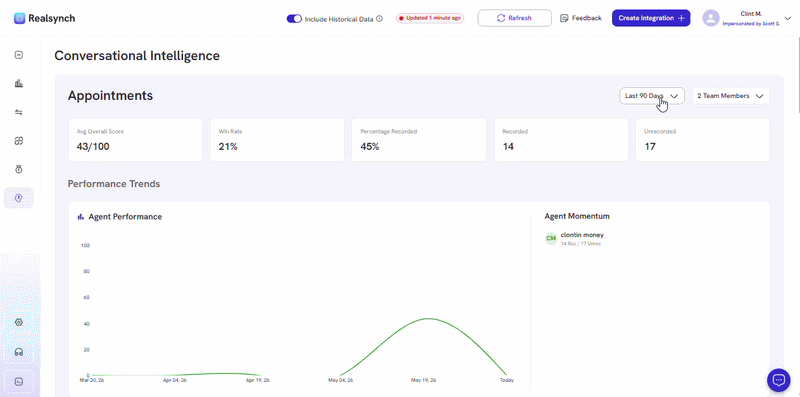
Task: Open the terminal console sidebar icon
Action: point(19,382)
